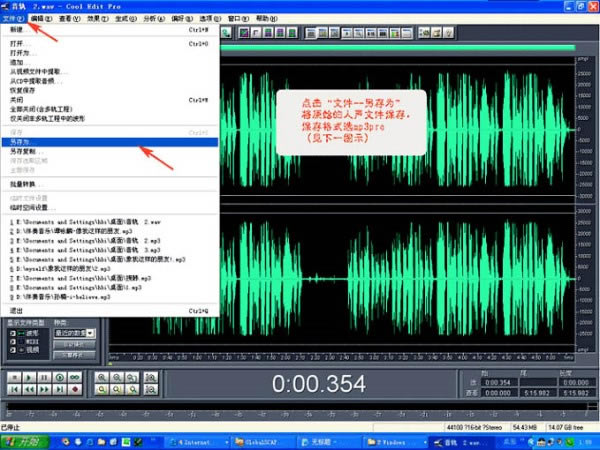The width and height of the screenshot is (600, 450).
Task: Toggle the 波形 file type checkbox
Action: pos(11,333)
